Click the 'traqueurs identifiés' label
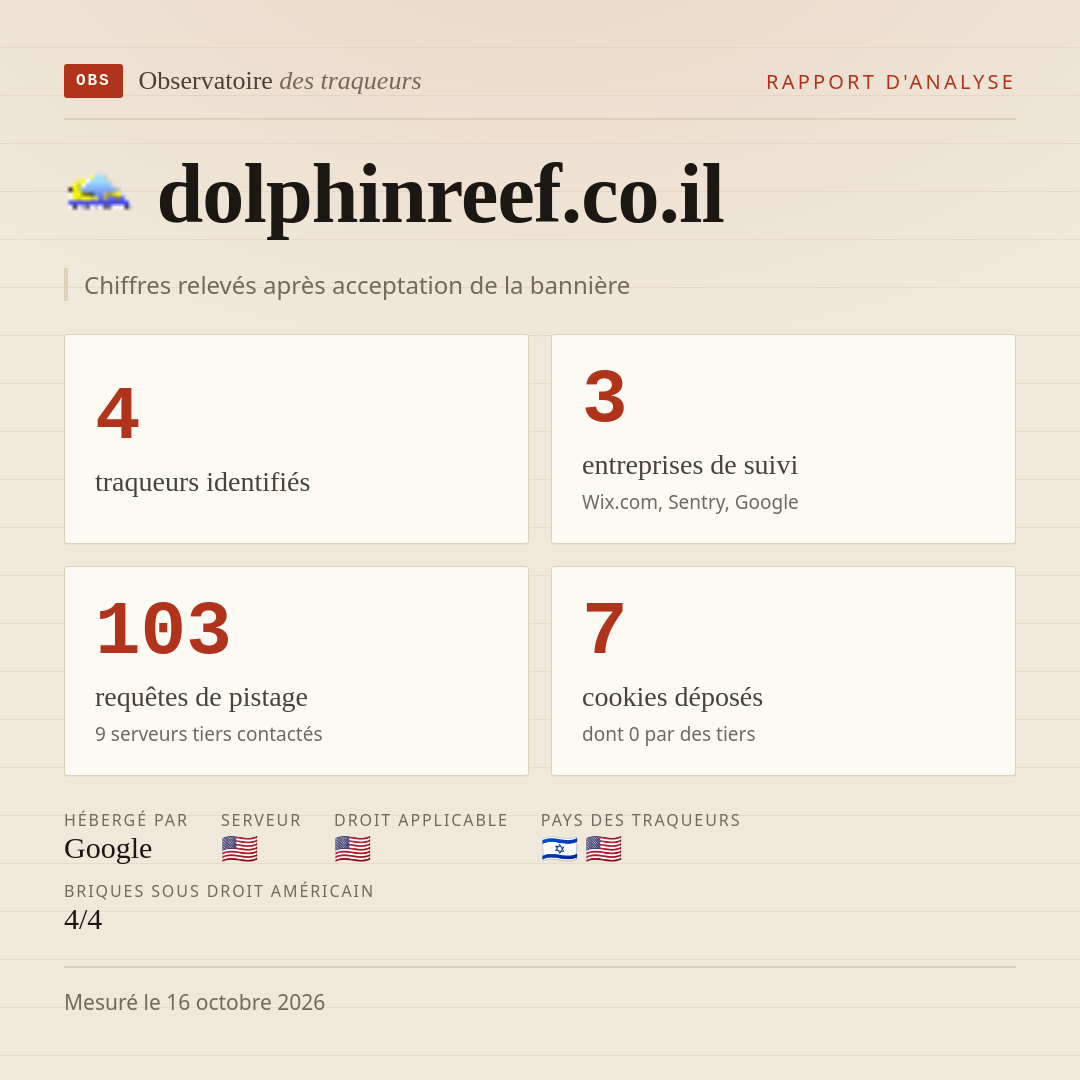This screenshot has width=1080, height=1080. tap(202, 482)
